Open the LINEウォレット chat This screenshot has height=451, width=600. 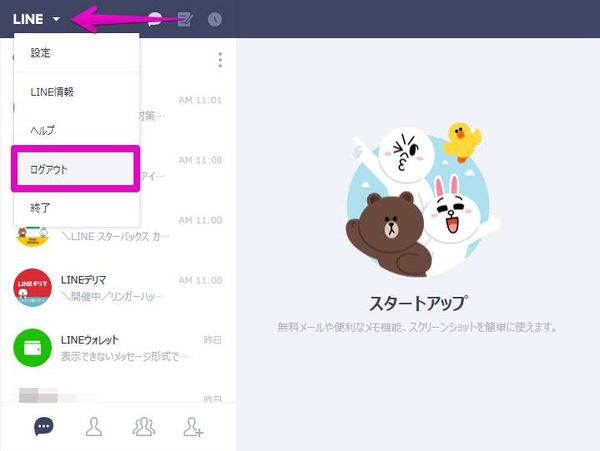(x=118, y=348)
